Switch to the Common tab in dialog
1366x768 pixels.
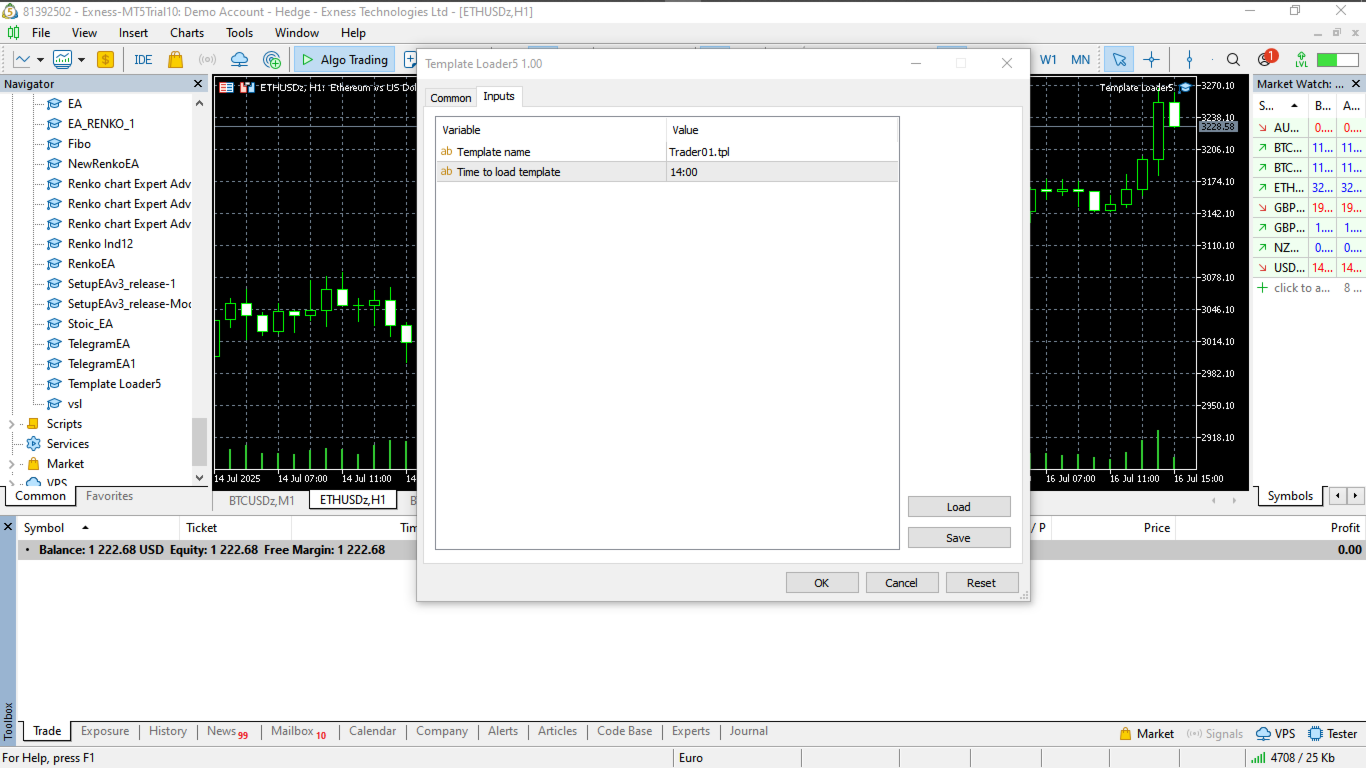[450, 97]
